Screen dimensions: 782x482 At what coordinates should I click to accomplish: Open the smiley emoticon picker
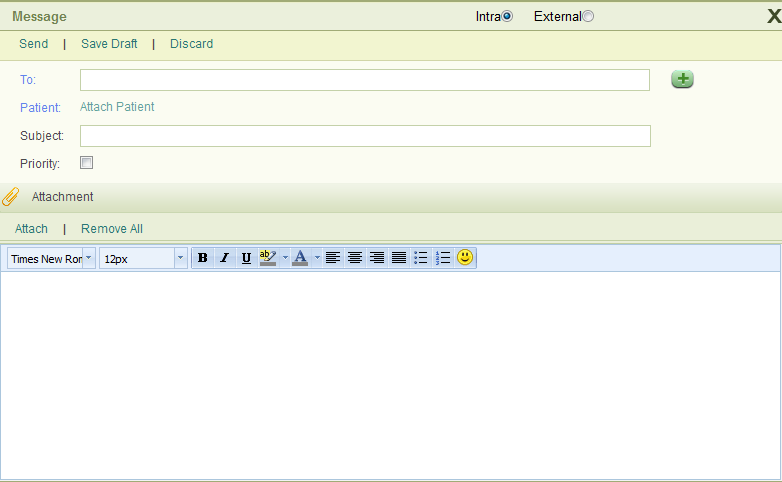[465, 258]
